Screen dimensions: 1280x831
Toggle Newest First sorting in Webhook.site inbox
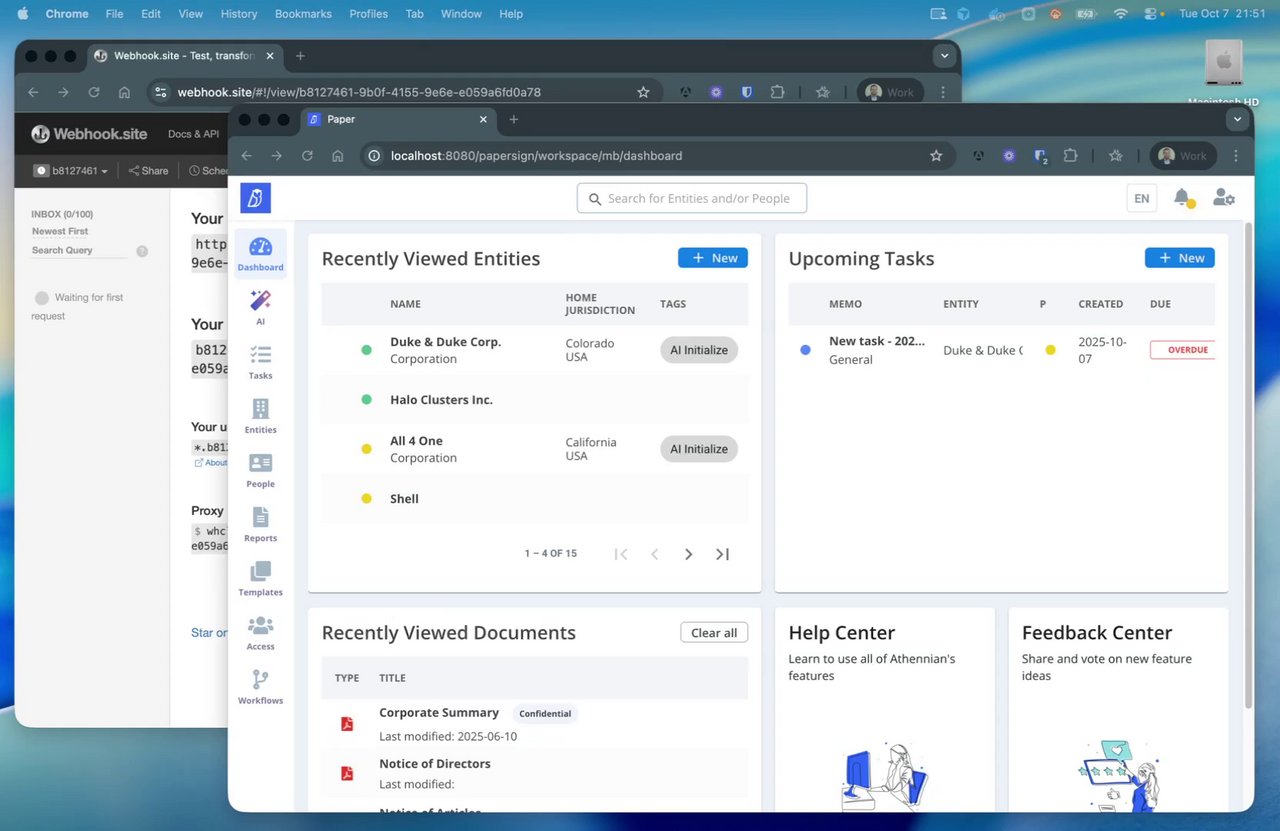pyautogui.click(x=60, y=231)
